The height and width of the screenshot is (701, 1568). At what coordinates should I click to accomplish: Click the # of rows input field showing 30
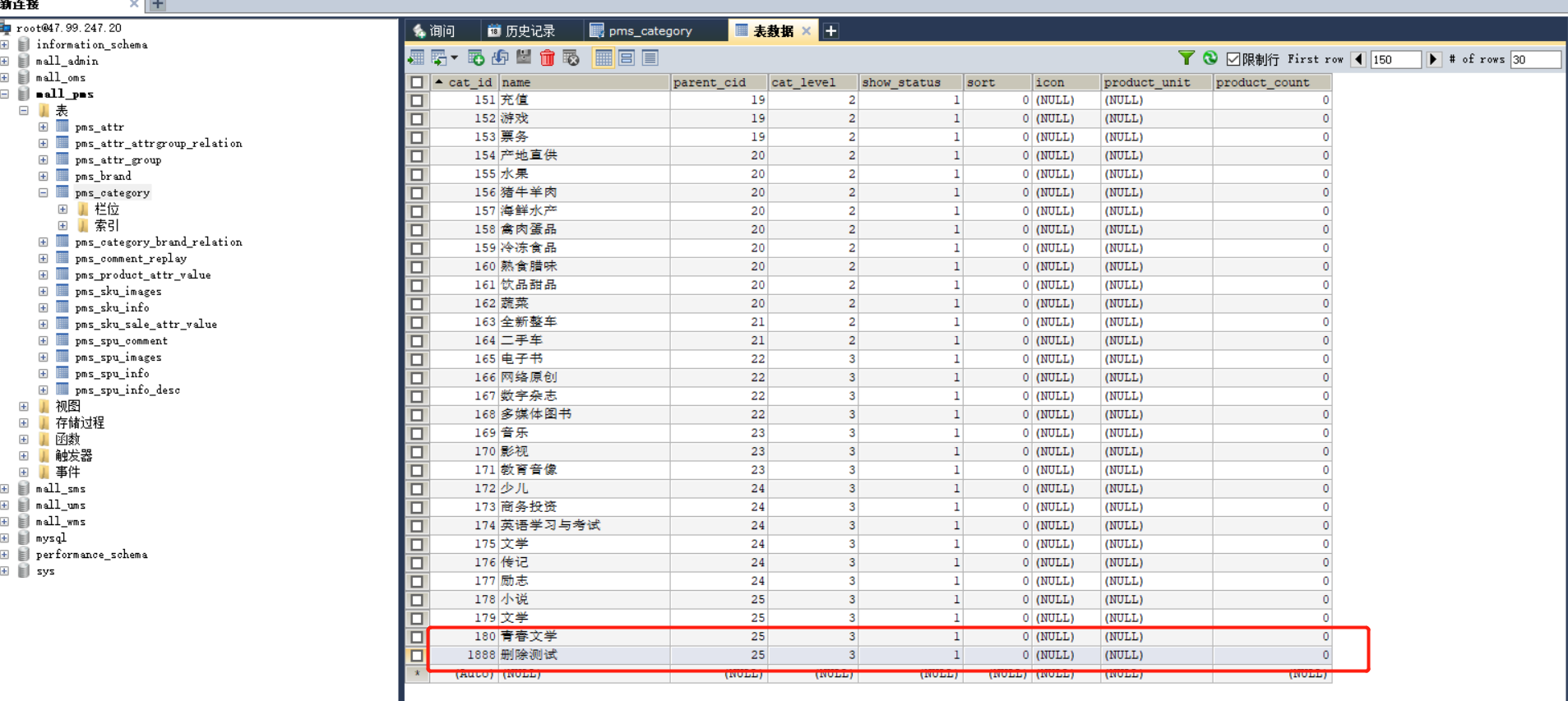tap(1535, 59)
